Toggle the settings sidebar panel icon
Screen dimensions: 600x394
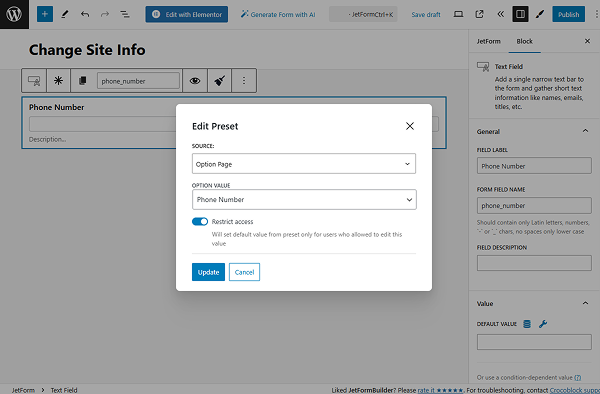(x=520, y=14)
